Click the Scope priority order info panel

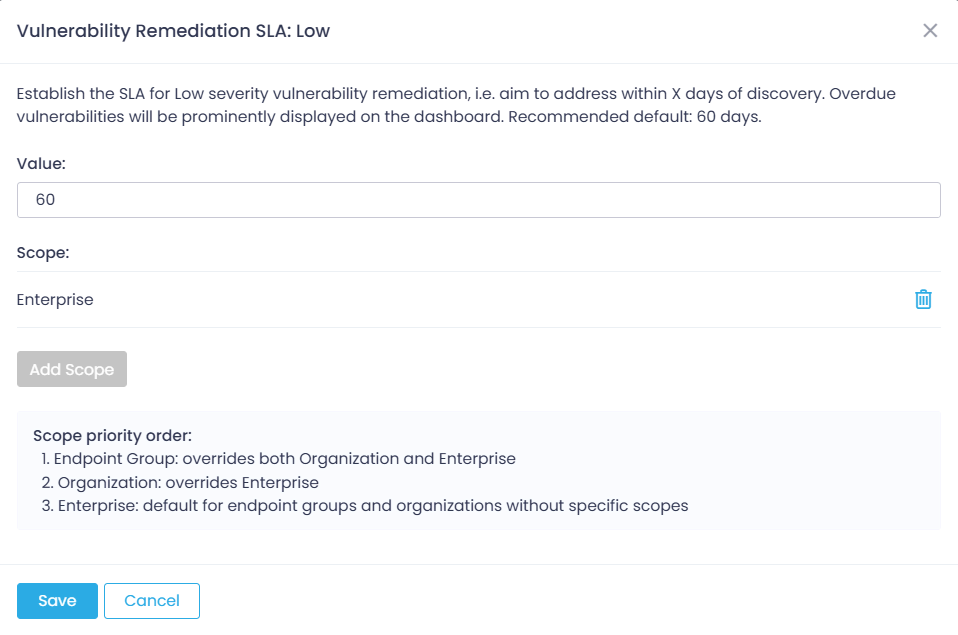pyautogui.click(x=478, y=470)
